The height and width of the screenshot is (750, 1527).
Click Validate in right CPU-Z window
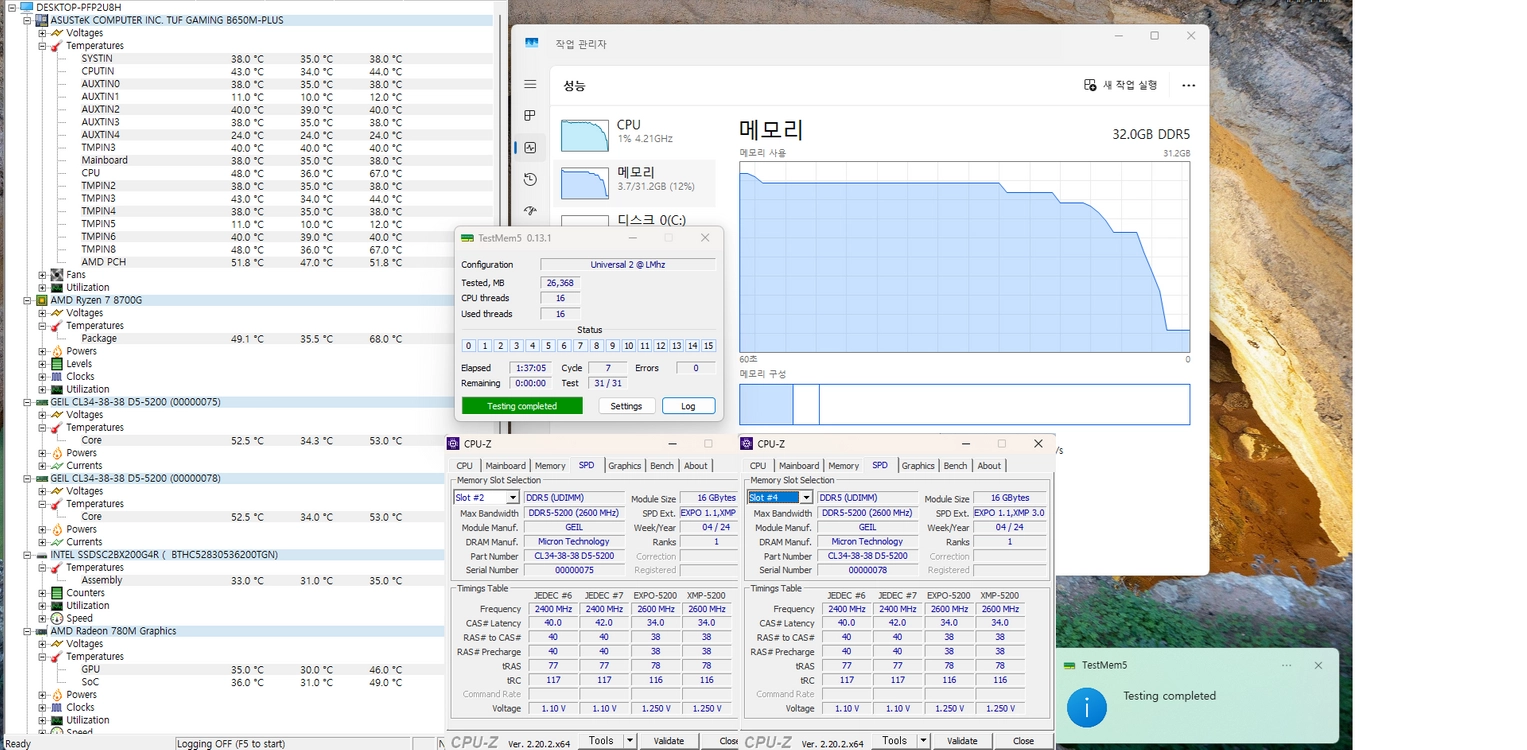pyautogui.click(x=962, y=741)
